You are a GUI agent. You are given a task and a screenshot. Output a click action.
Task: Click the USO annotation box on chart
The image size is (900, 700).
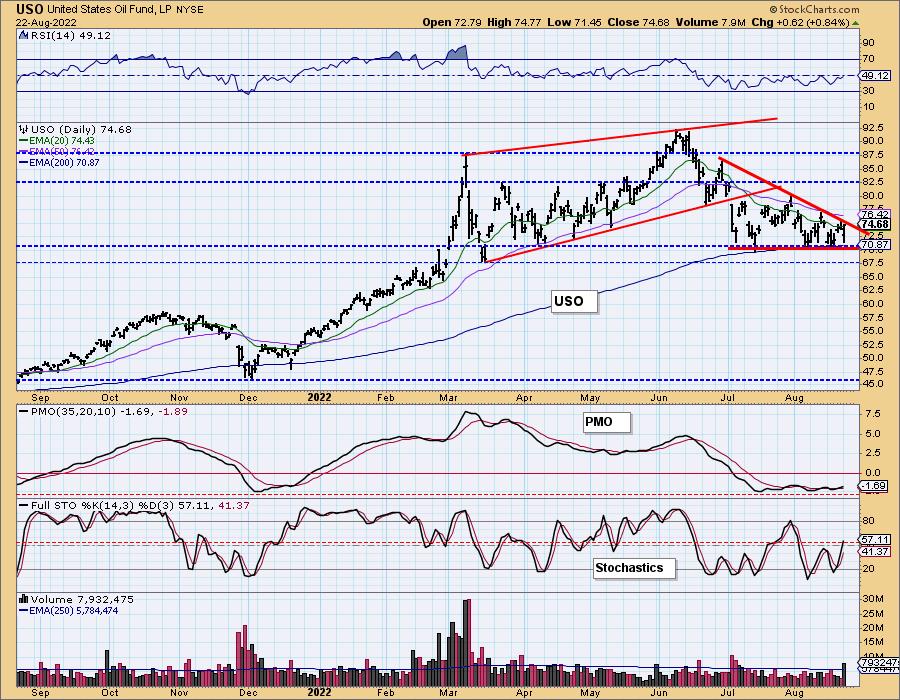[x=574, y=301]
